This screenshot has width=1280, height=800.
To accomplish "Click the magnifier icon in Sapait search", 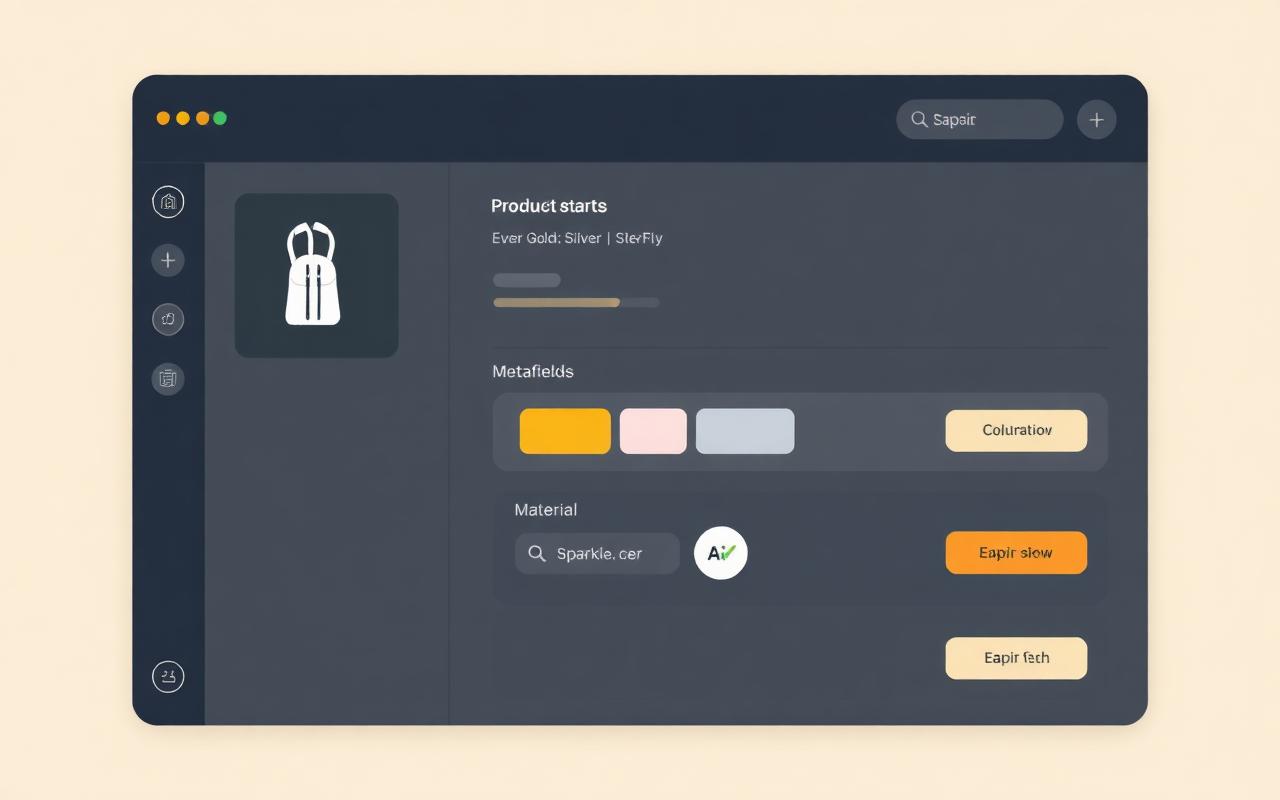I will pos(919,120).
